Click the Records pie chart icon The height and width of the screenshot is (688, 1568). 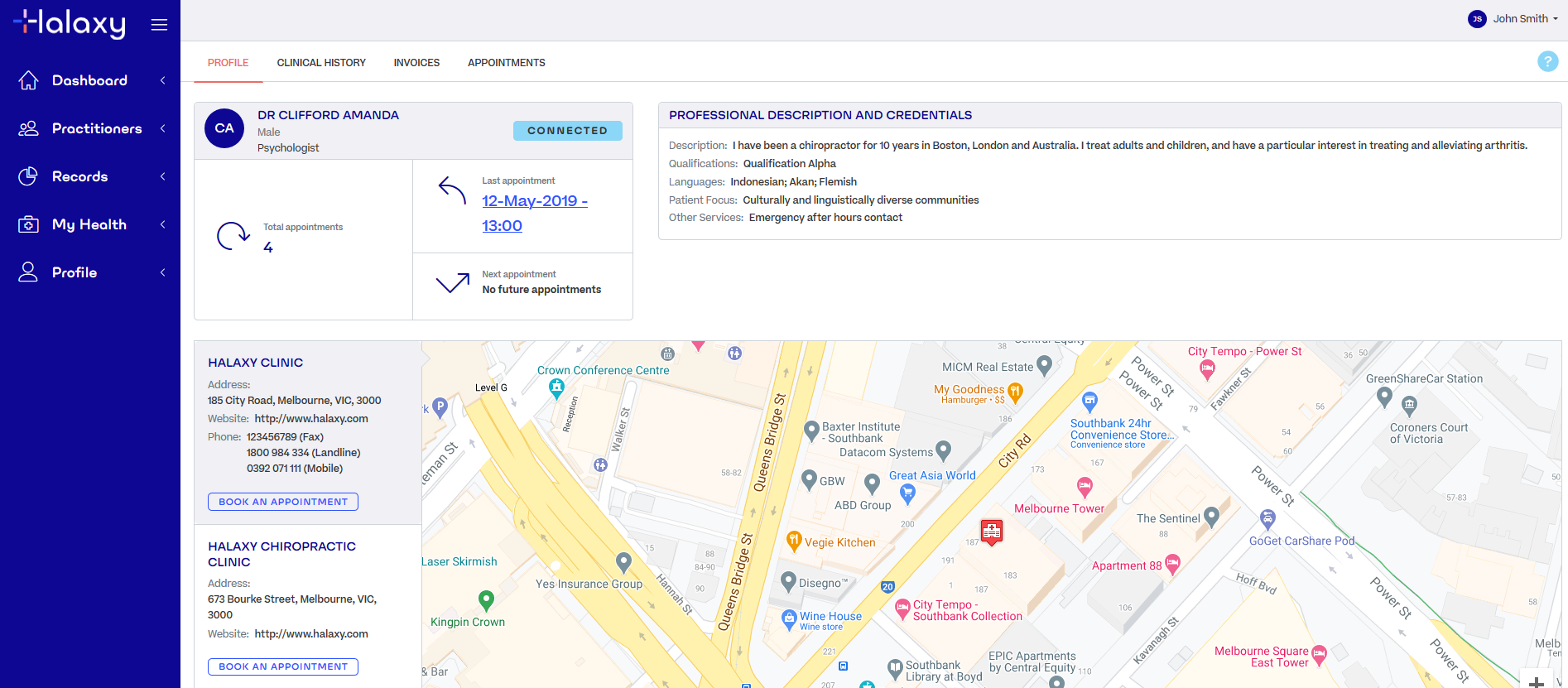pyautogui.click(x=28, y=176)
